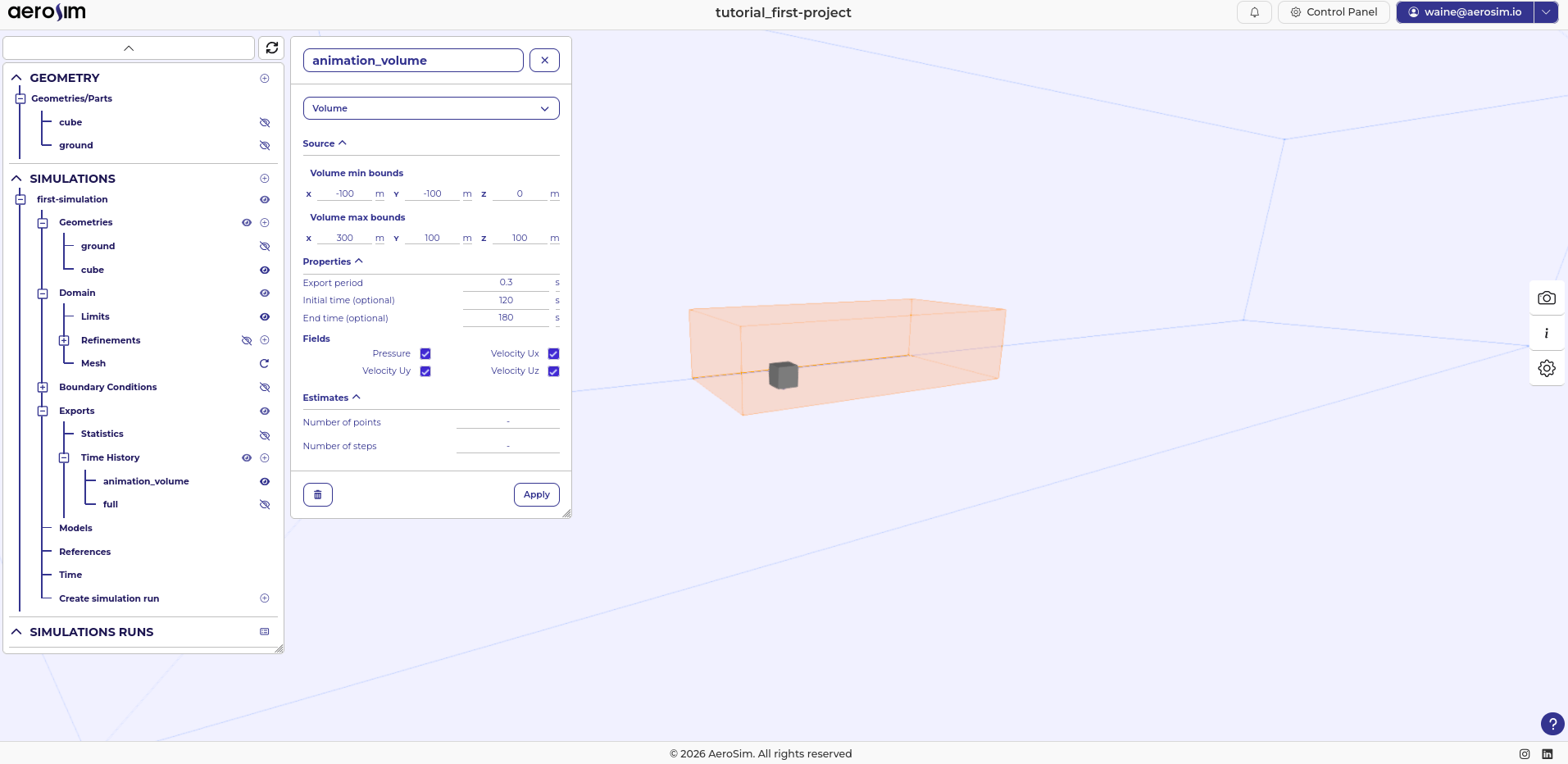
Task: Click the Apply button
Action: [536, 494]
